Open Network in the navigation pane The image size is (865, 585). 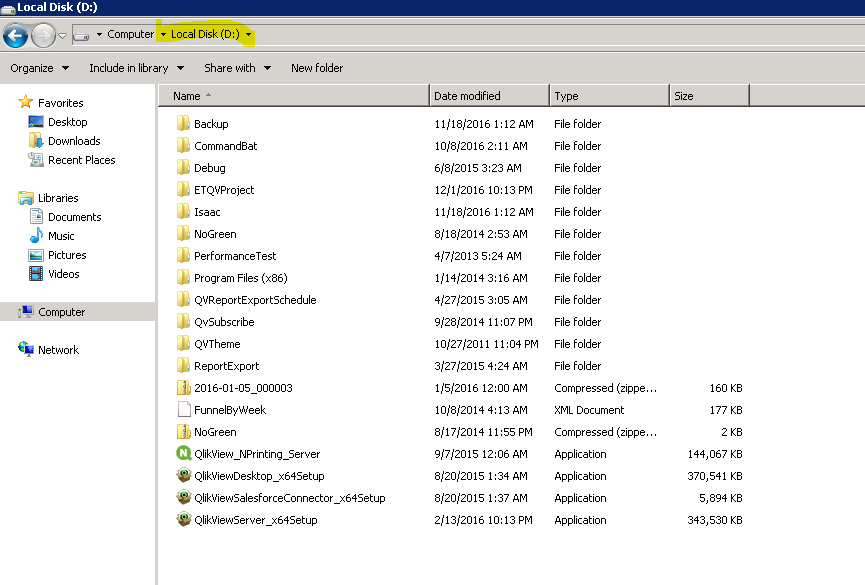pyautogui.click(x=58, y=350)
